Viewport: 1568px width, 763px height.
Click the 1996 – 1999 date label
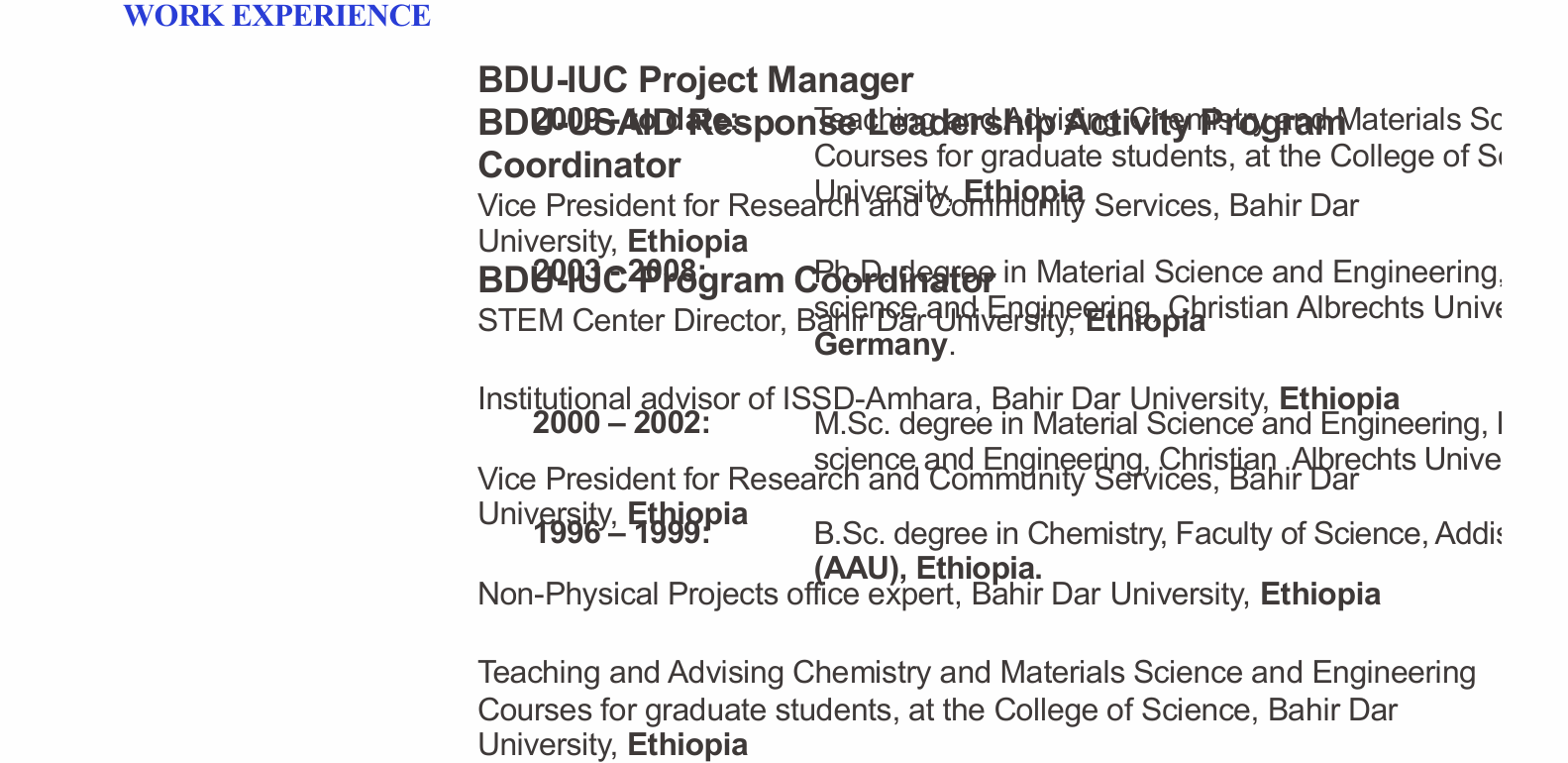[x=621, y=533]
